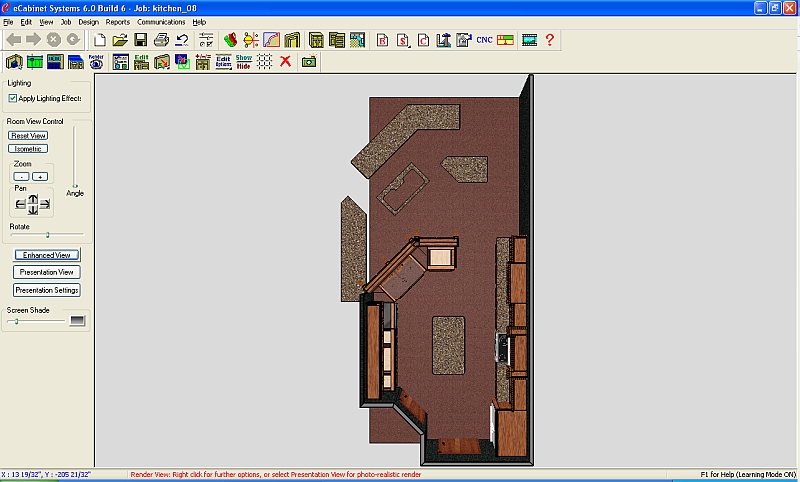Click the camera snapshot icon
The width and height of the screenshot is (800, 482).
pos(309,61)
